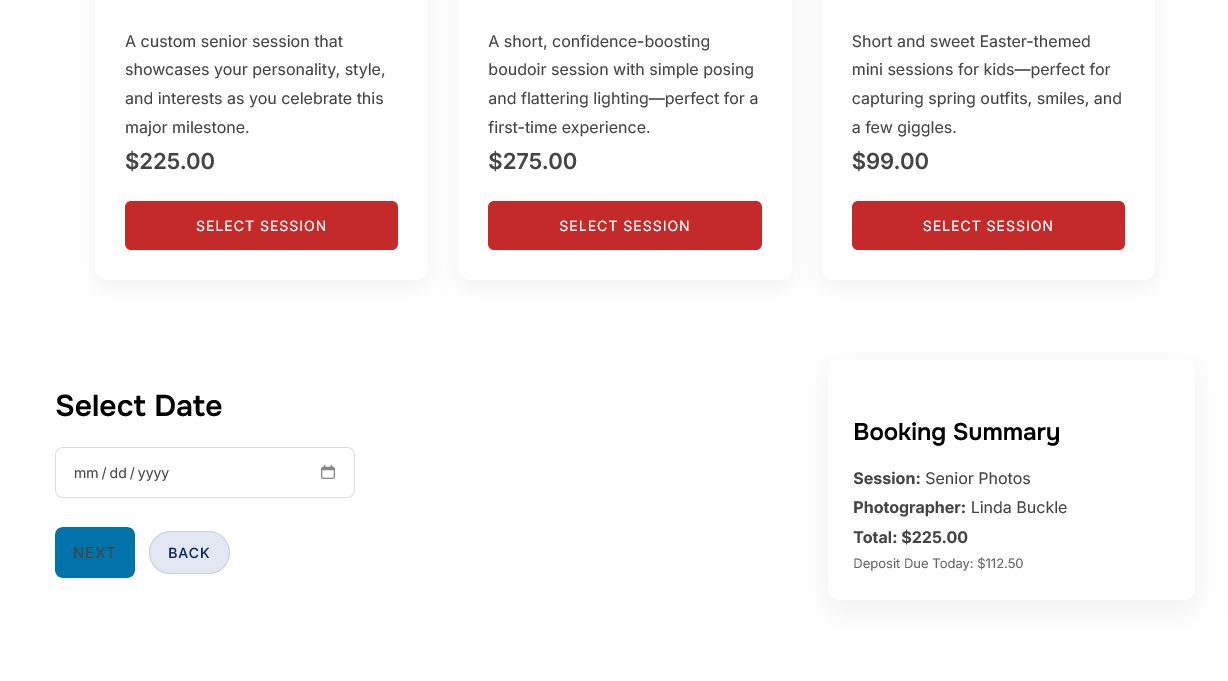This screenshot has width=1228, height=681.
Task: Click the $225.00 session price
Action: pos(170,162)
